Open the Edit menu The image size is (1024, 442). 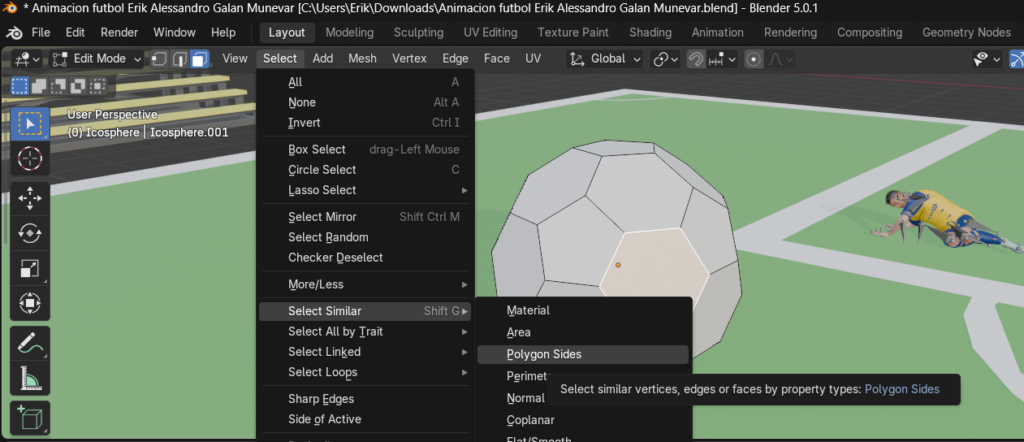[x=76, y=33]
